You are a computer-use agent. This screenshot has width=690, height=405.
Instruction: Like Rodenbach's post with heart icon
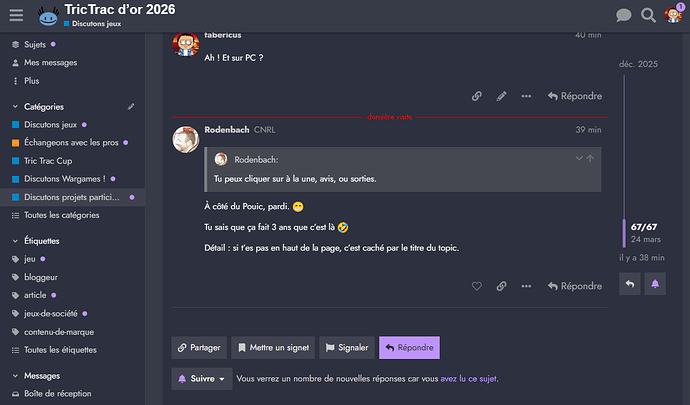(477, 286)
